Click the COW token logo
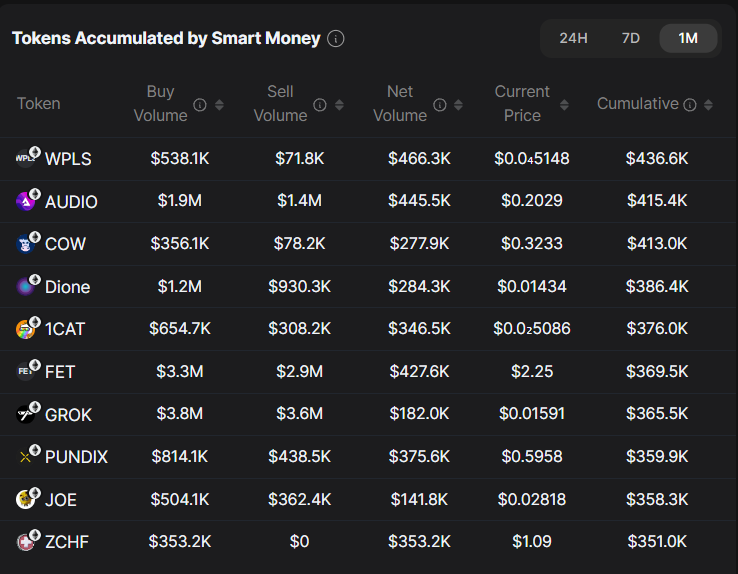Image resolution: width=738 pixels, height=574 pixels. 27,243
